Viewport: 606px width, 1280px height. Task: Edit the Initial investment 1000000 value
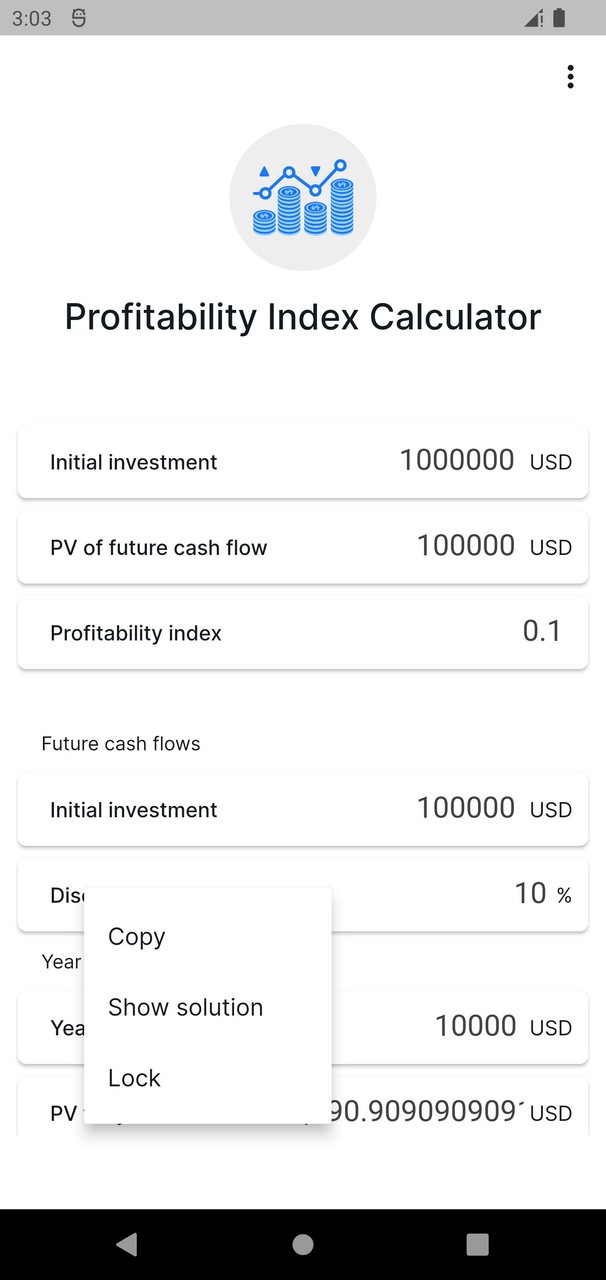click(456, 460)
